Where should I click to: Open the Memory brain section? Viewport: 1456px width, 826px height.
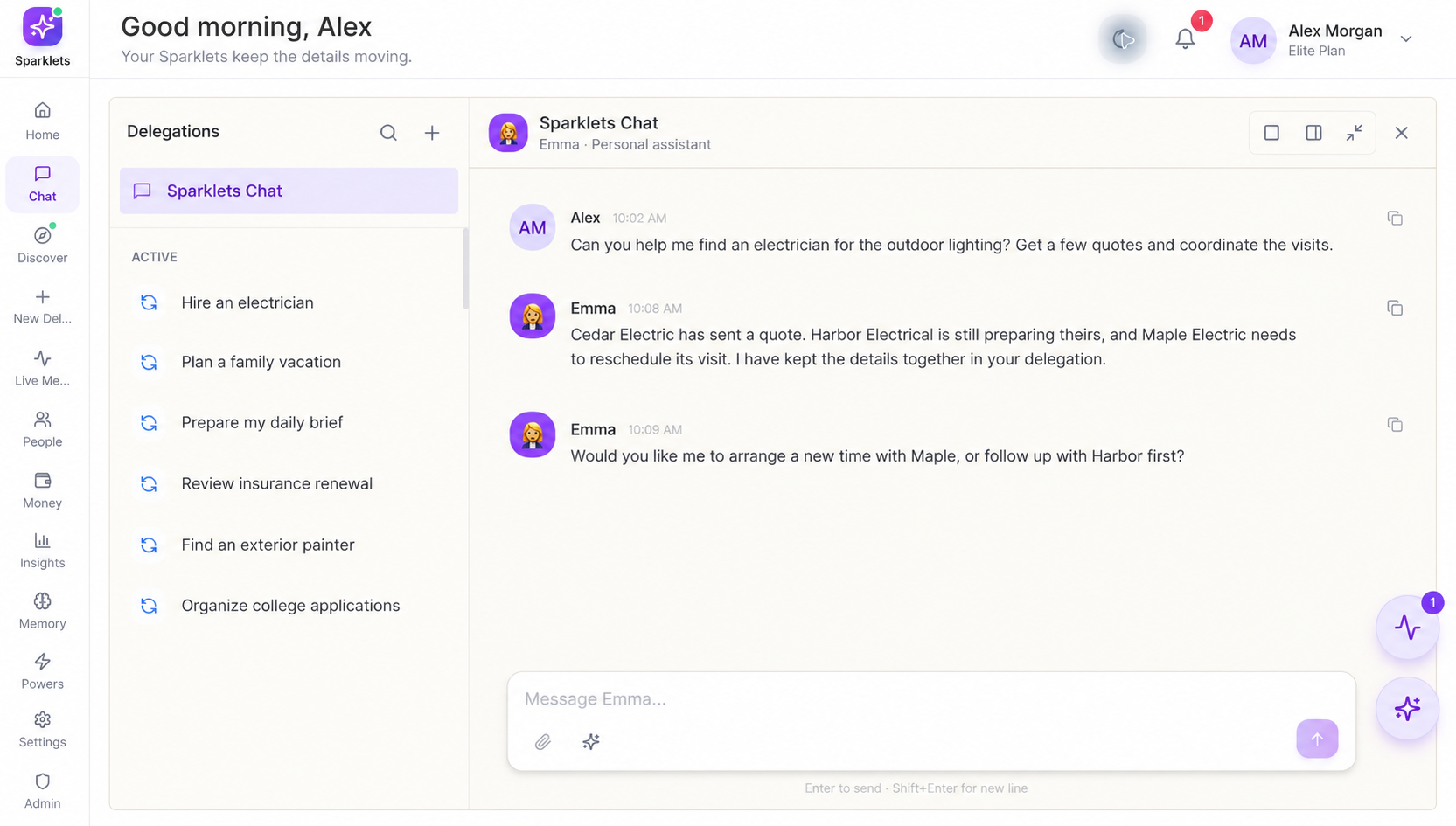(42, 611)
